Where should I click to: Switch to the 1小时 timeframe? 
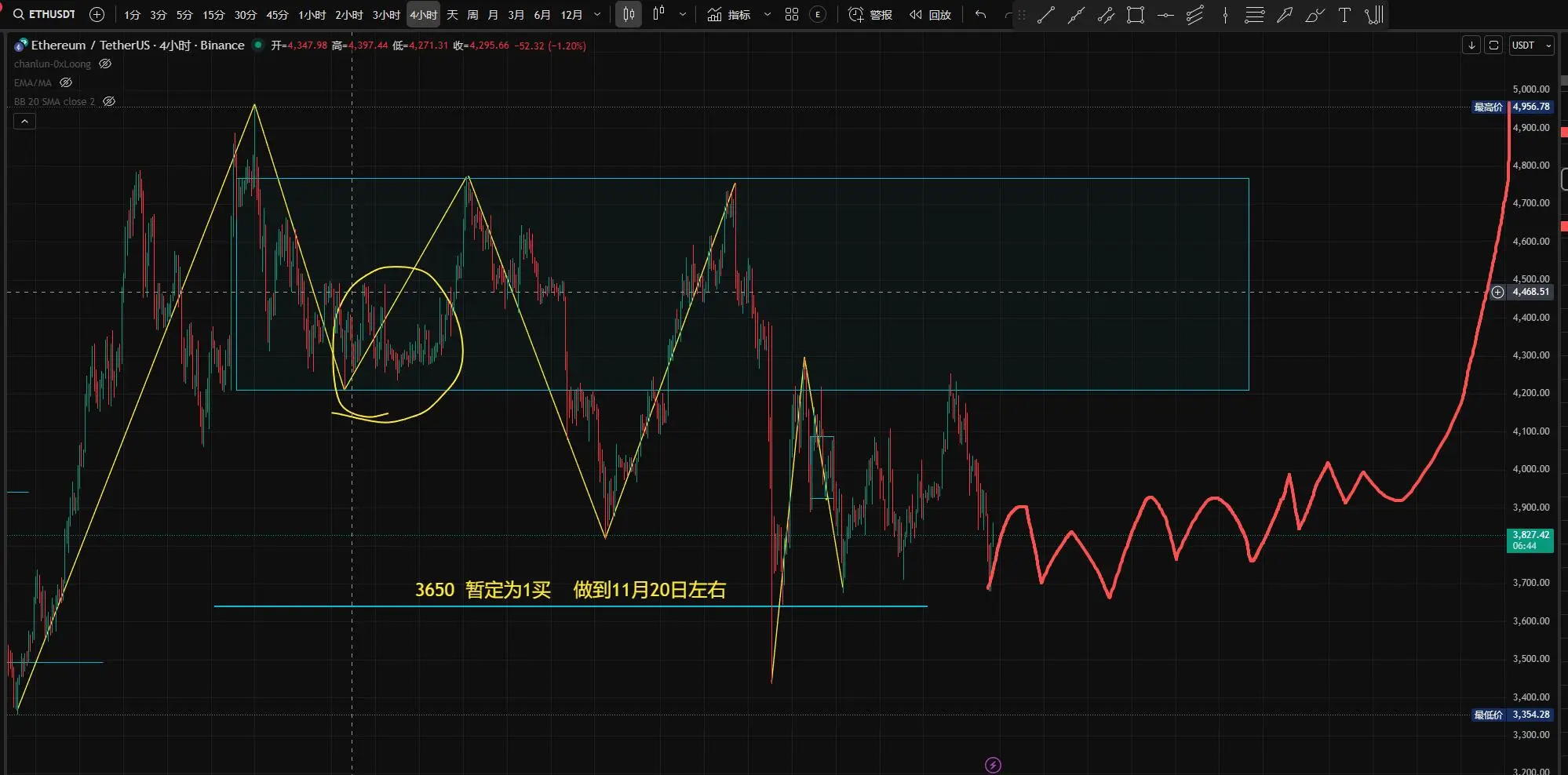[x=312, y=15]
